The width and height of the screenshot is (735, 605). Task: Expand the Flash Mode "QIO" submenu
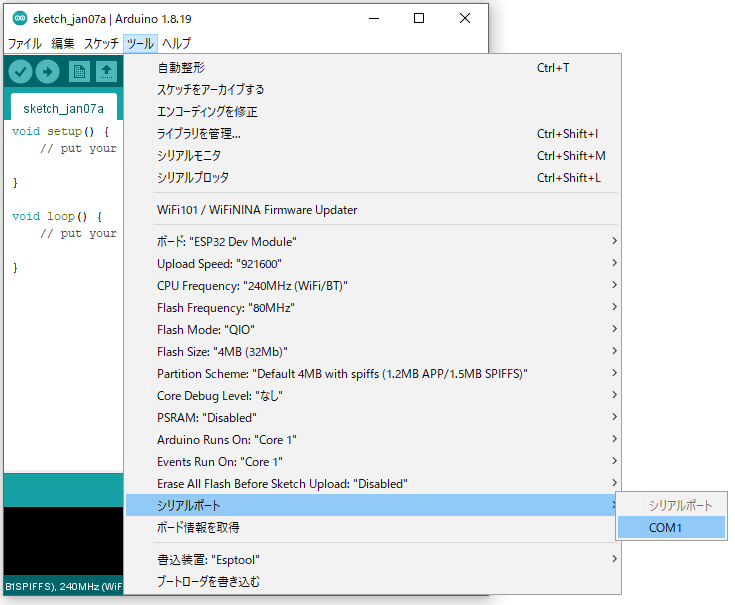(x=373, y=329)
